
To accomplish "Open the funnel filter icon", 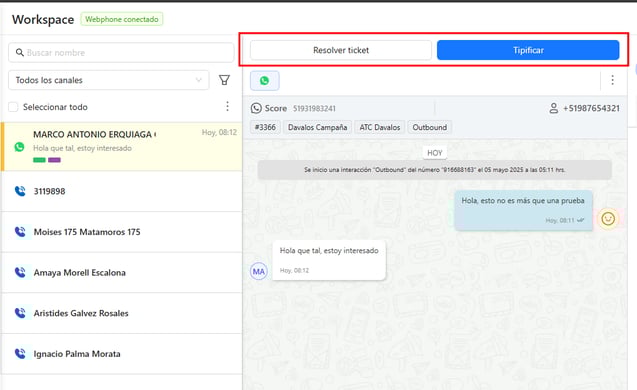I will tap(224, 80).
